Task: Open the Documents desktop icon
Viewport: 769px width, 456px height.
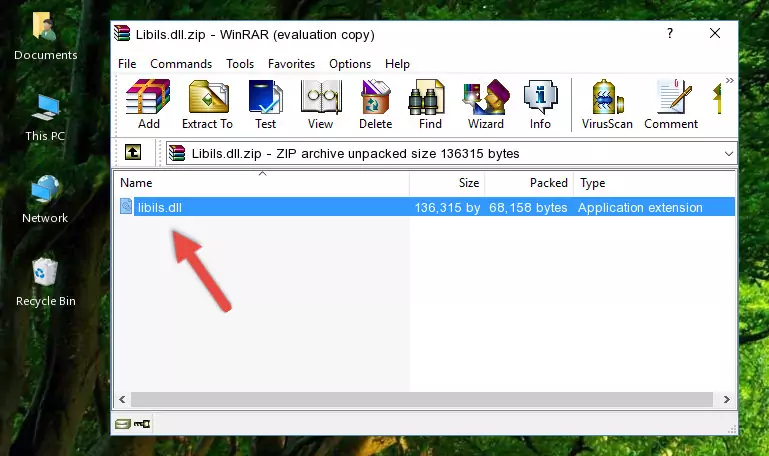Action: (x=46, y=36)
